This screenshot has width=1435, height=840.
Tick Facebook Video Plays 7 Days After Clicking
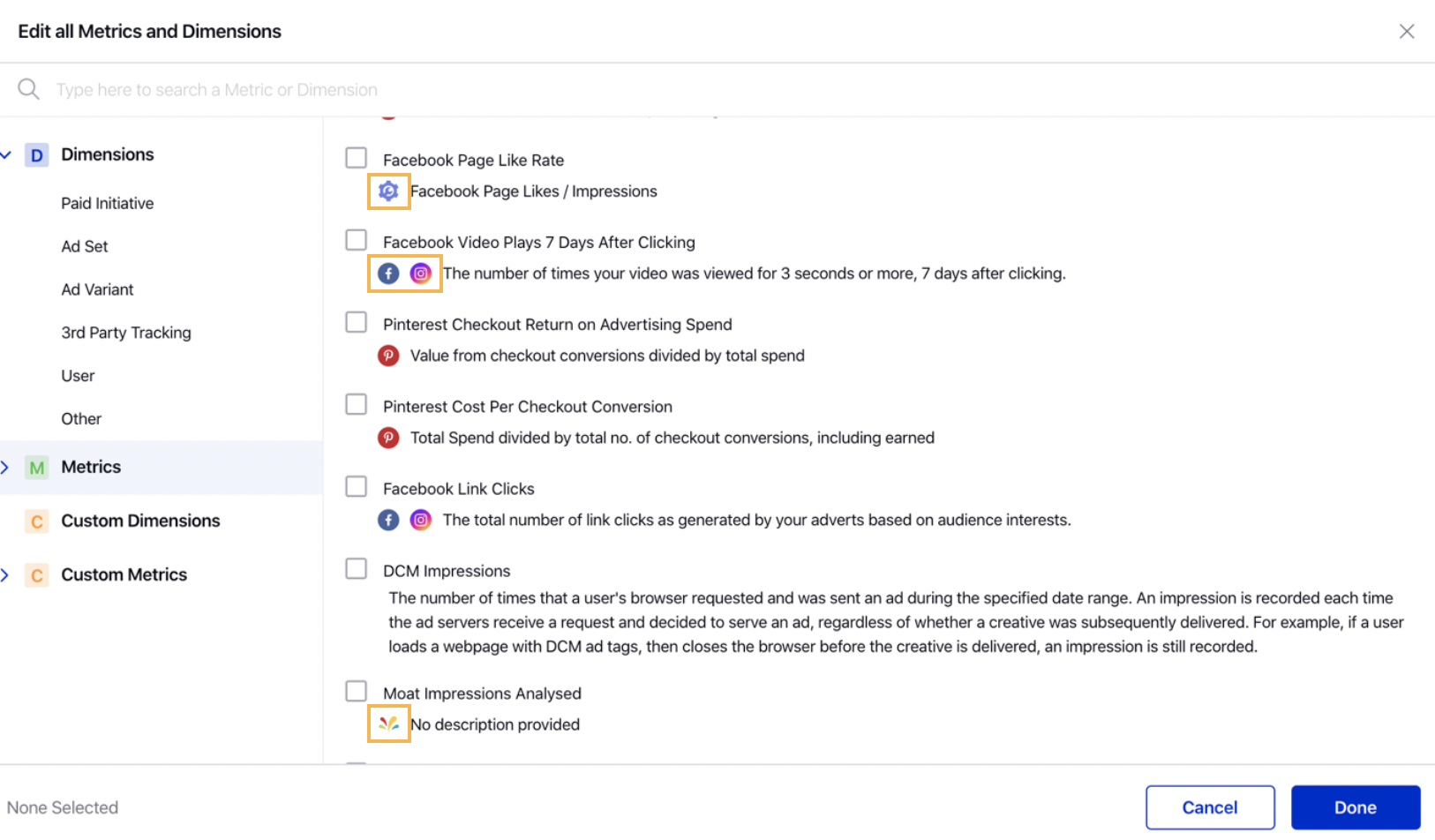click(357, 240)
